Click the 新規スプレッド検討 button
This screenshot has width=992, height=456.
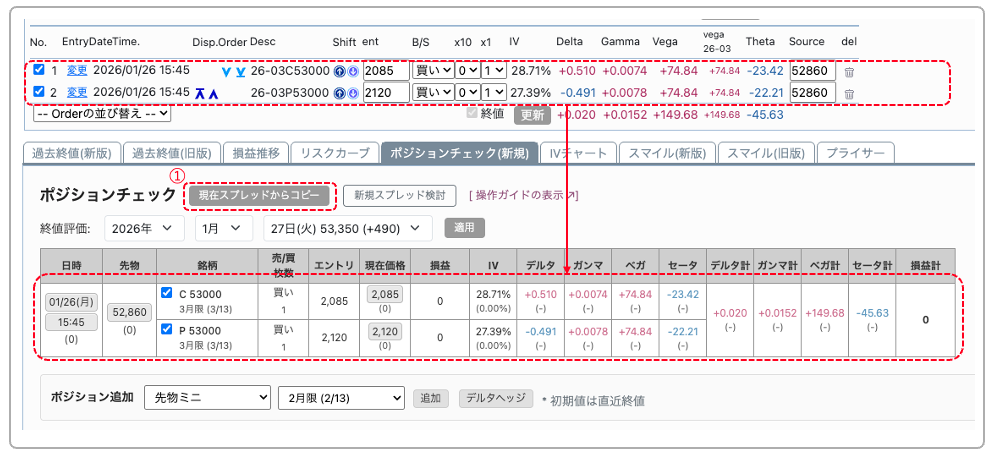point(400,195)
